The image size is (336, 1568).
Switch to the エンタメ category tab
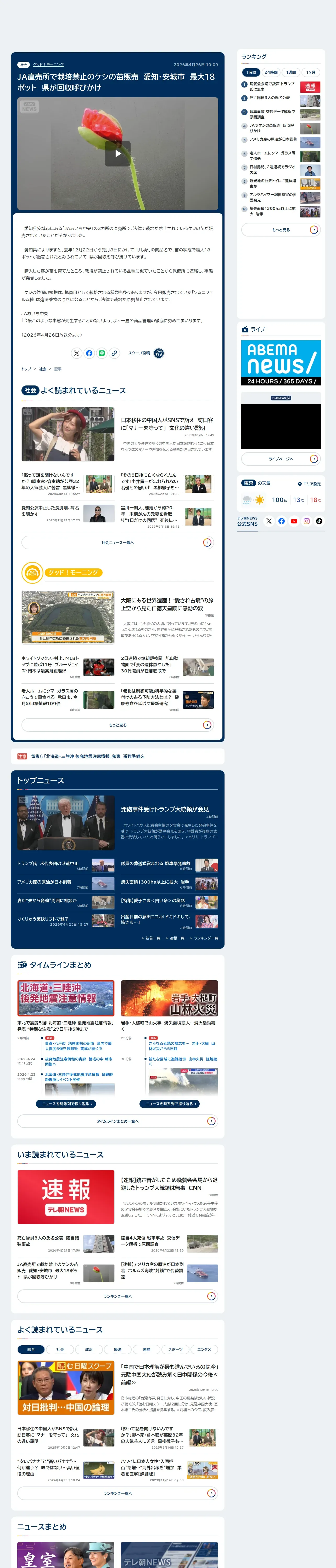click(204, 1350)
